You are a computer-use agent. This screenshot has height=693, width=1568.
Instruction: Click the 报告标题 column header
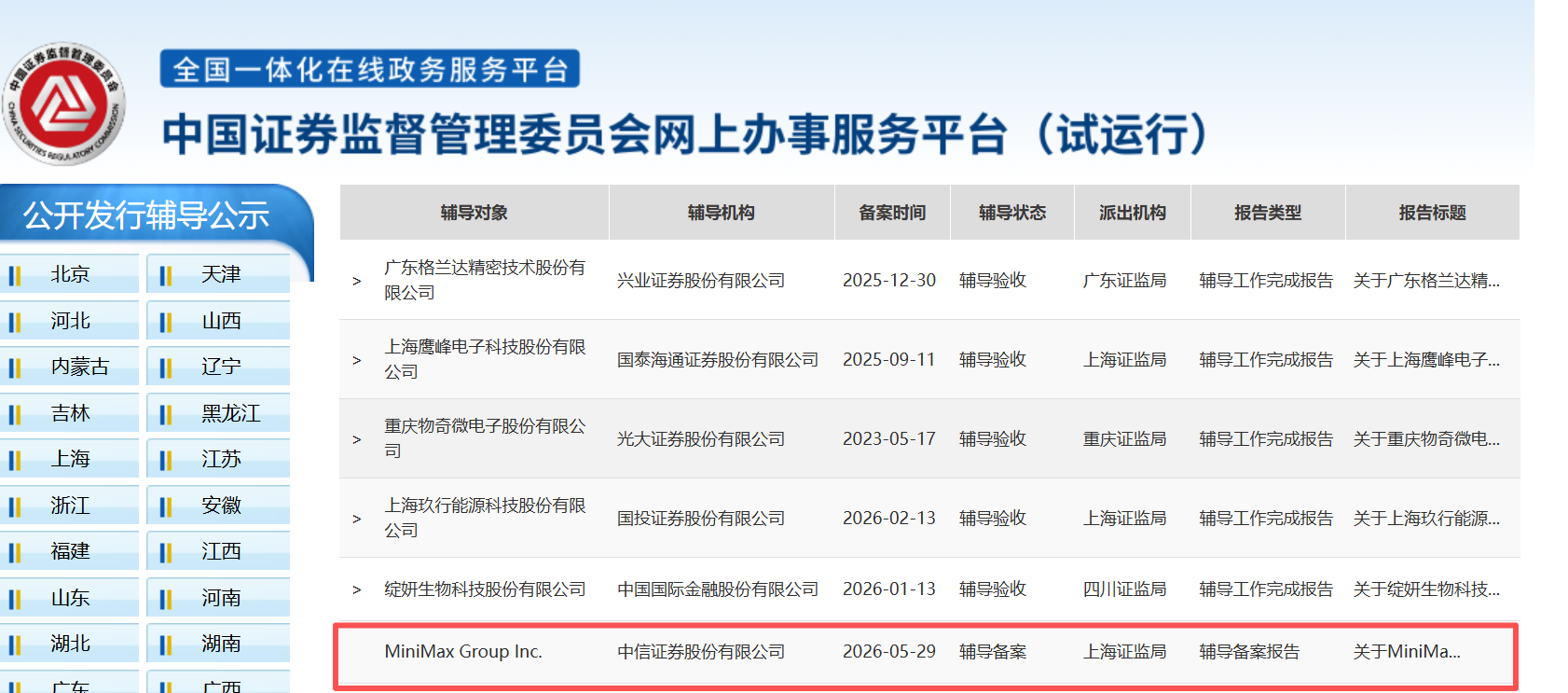coord(1433,213)
